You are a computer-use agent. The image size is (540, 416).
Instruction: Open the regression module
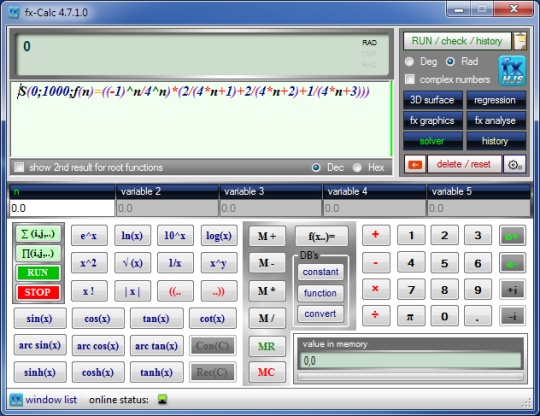pos(496,100)
